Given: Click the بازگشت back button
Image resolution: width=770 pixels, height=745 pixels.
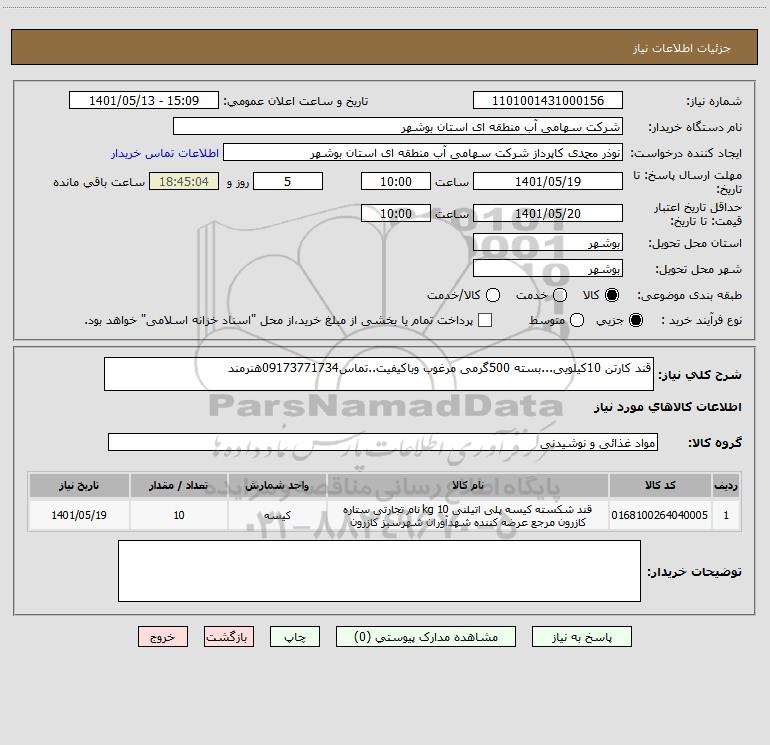Looking at the screenshot, I should coord(229,637).
